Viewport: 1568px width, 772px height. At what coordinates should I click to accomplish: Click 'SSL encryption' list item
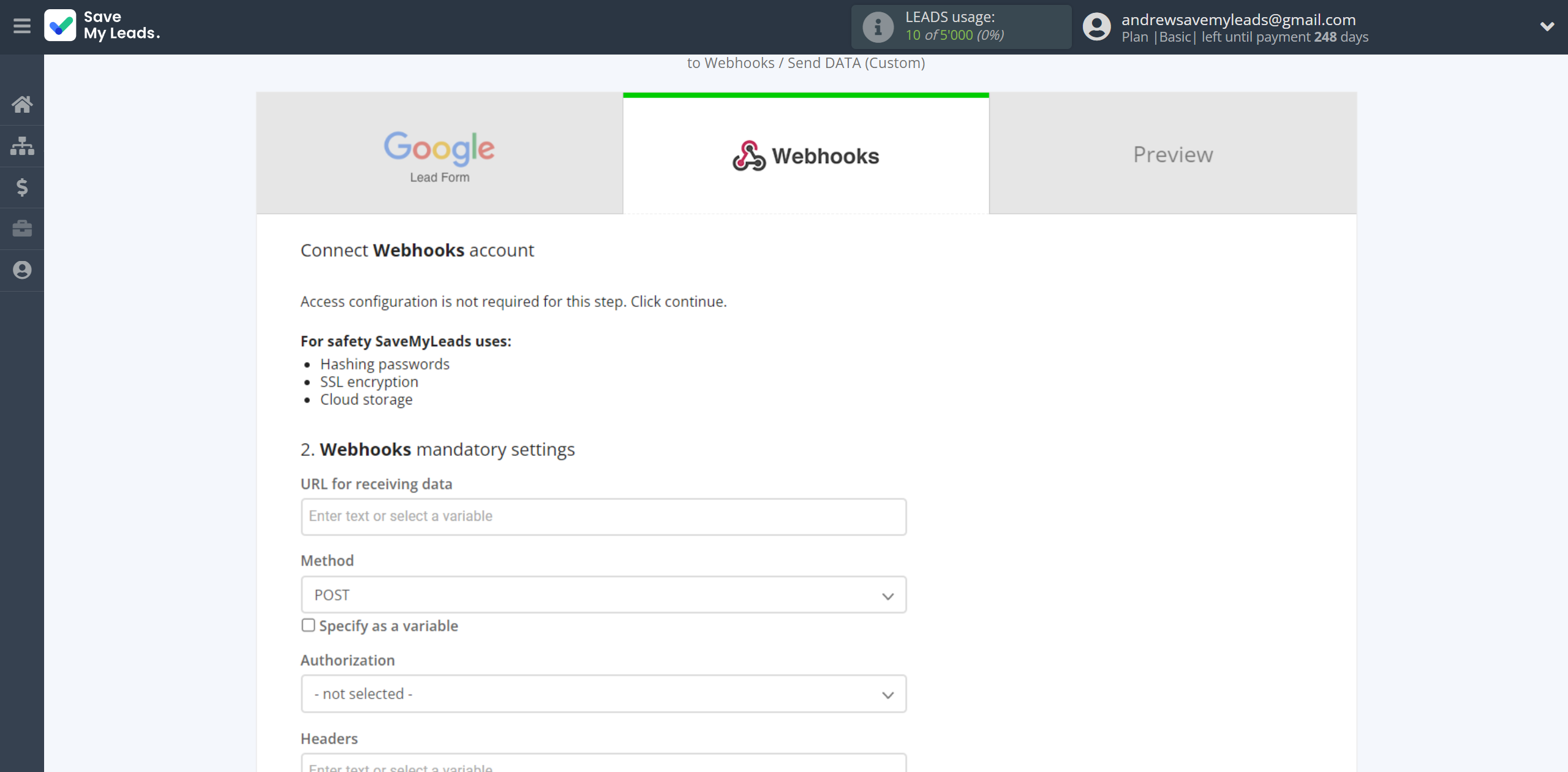[x=369, y=382]
